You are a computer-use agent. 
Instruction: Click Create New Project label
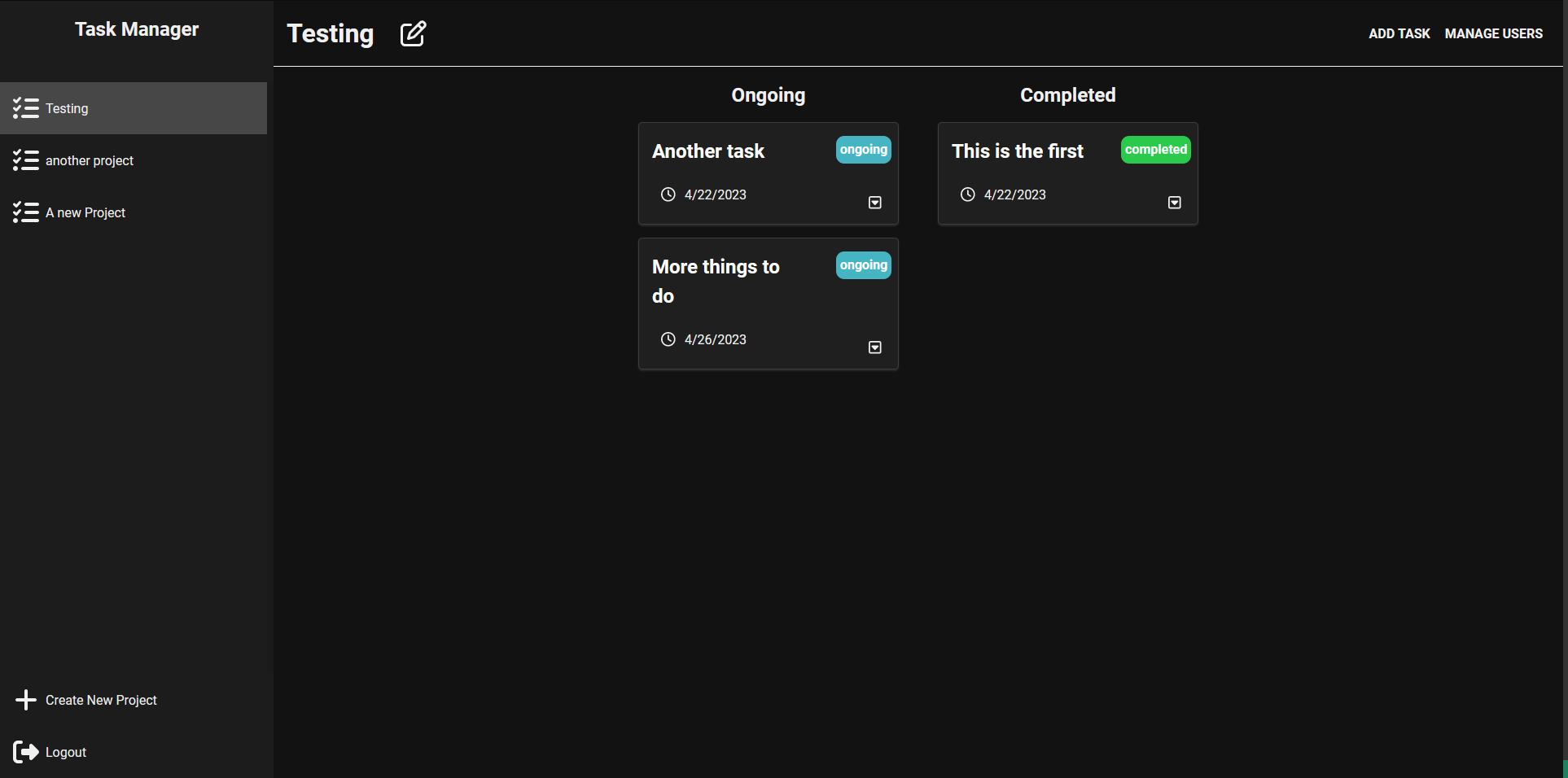click(101, 700)
